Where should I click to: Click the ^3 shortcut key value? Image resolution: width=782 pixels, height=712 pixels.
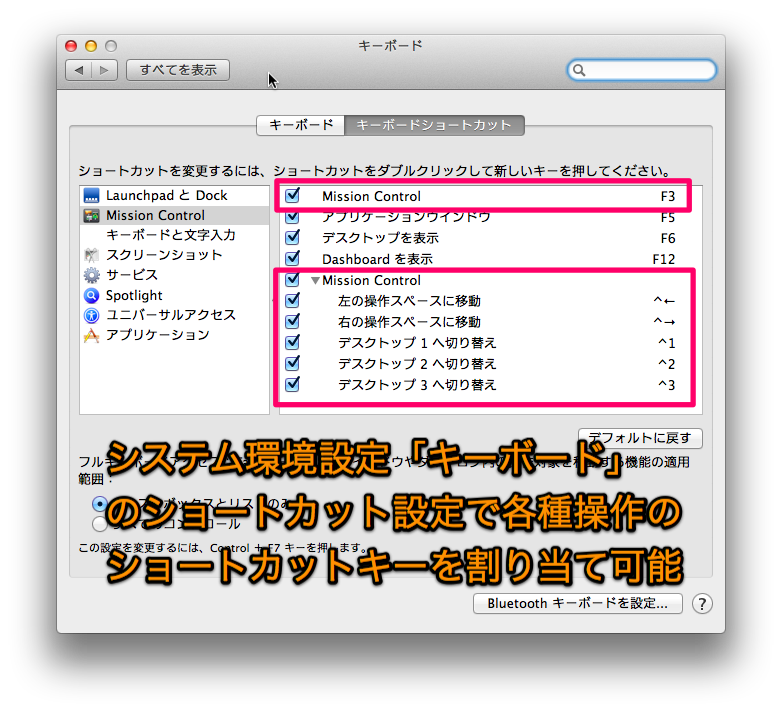point(667,385)
